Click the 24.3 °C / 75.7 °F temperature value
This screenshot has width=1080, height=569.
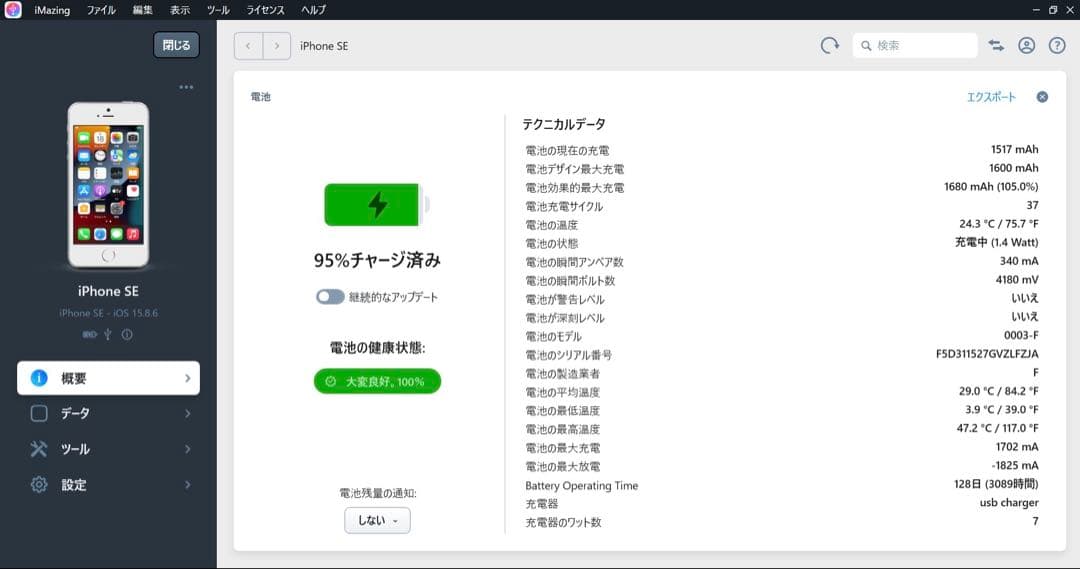point(999,224)
